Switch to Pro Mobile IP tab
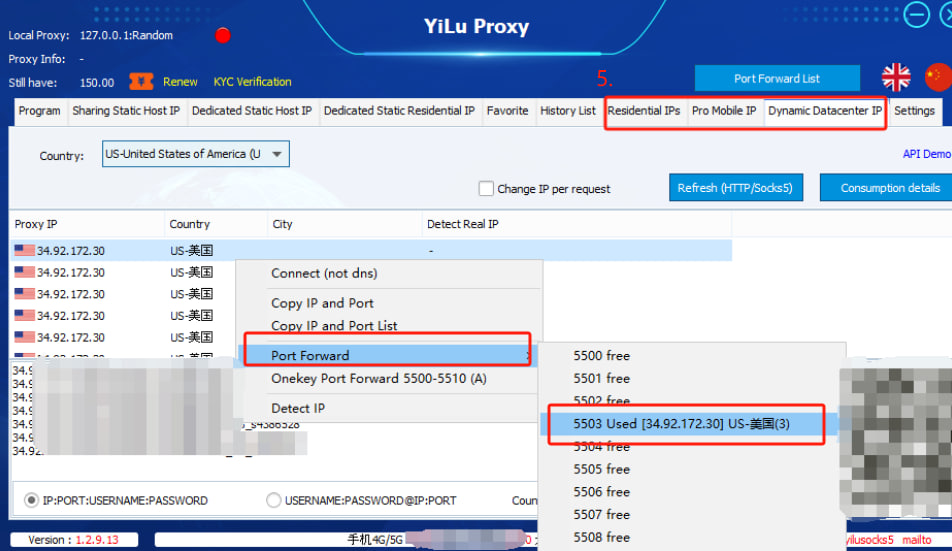The height and width of the screenshot is (551, 952). pyautogui.click(x=724, y=111)
